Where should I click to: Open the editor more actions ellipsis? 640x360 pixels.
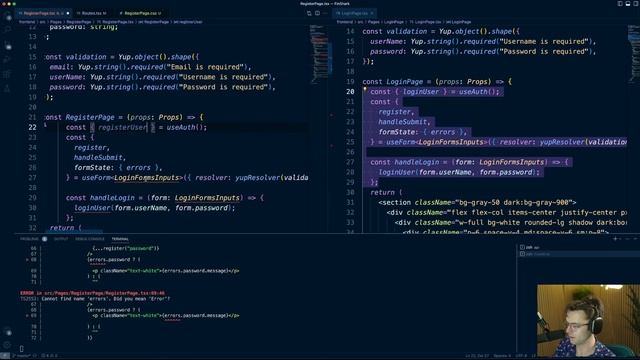[325, 13]
